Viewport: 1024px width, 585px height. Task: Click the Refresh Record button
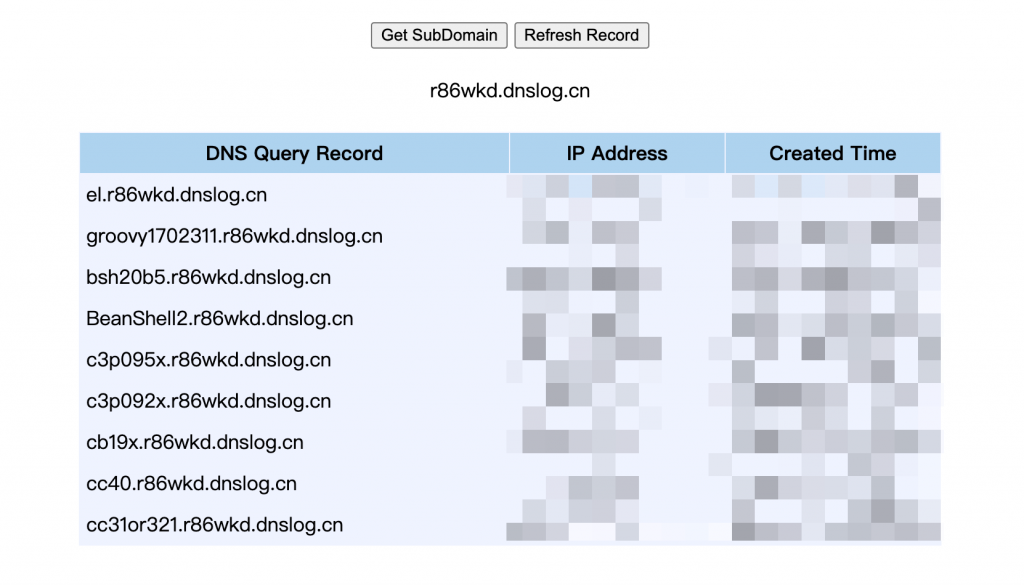pos(581,35)
